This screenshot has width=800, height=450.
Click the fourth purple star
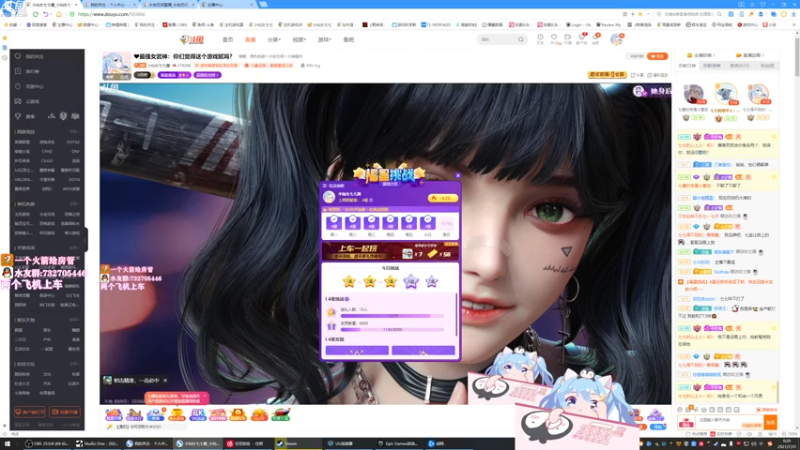(411, 281)
